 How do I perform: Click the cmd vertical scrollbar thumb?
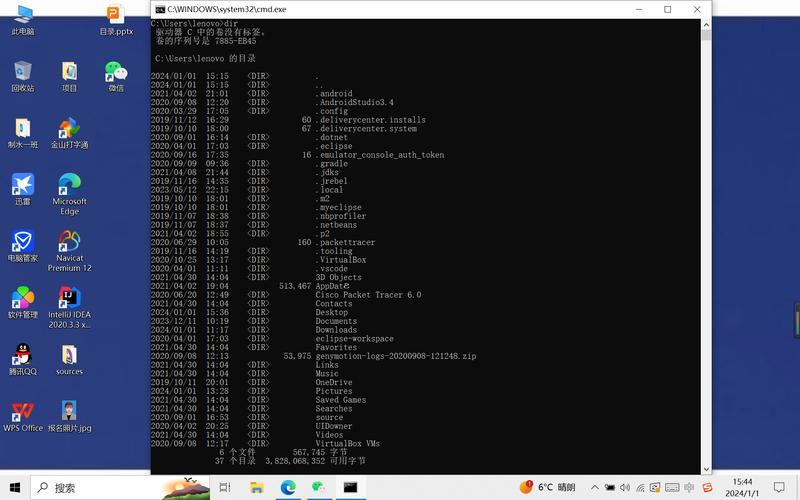coord(706,35)
